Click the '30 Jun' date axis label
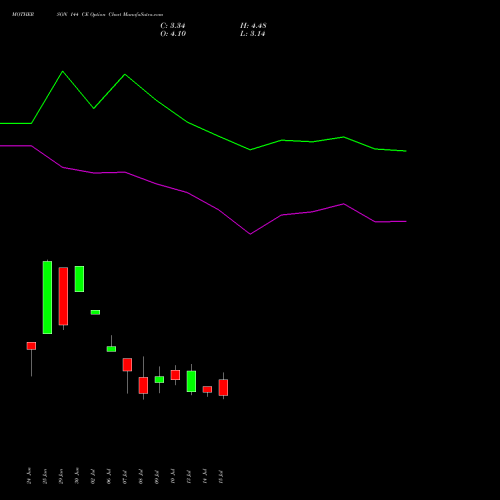The width and height of the screenshot is (500, 500). click(x=77, y=476)
